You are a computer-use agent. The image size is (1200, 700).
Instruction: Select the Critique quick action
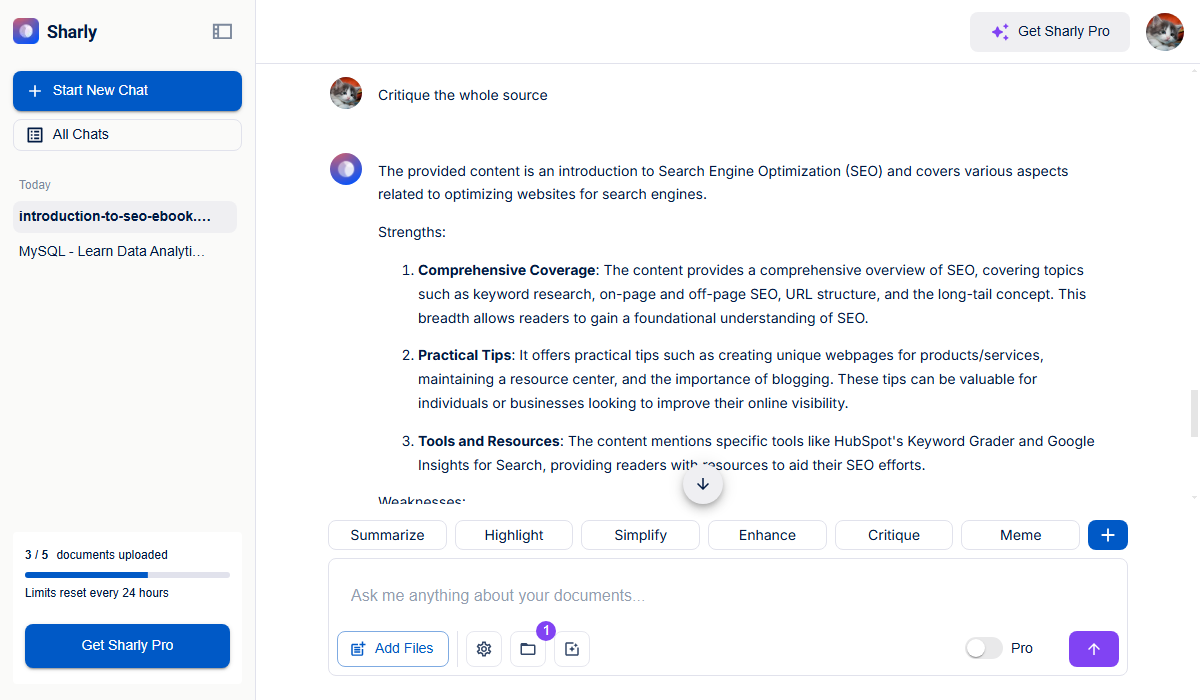(x=893, y=535)
